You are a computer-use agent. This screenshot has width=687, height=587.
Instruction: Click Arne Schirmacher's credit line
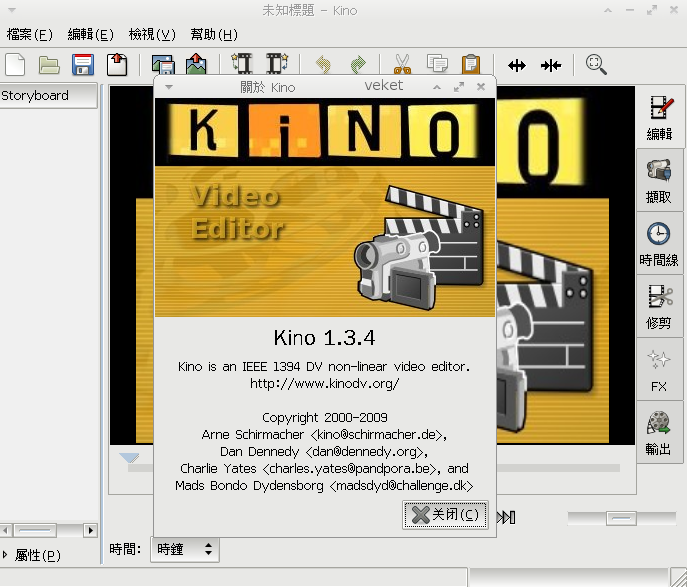coord(325,435)
